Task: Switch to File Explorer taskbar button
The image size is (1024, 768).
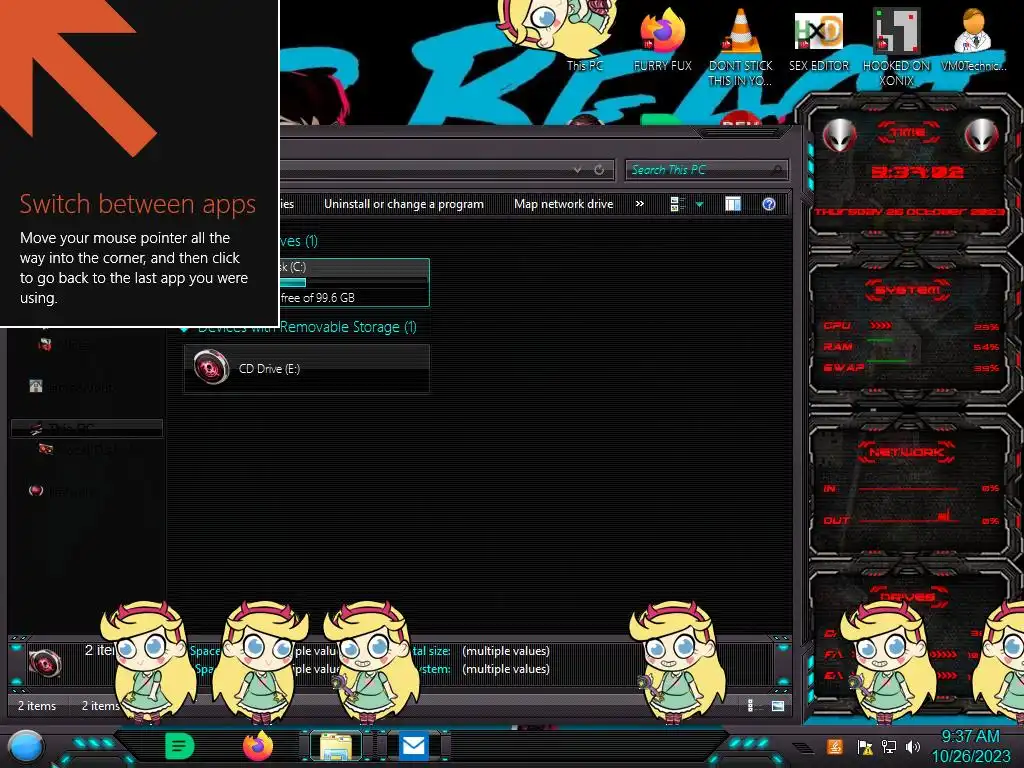Action: 336,746
